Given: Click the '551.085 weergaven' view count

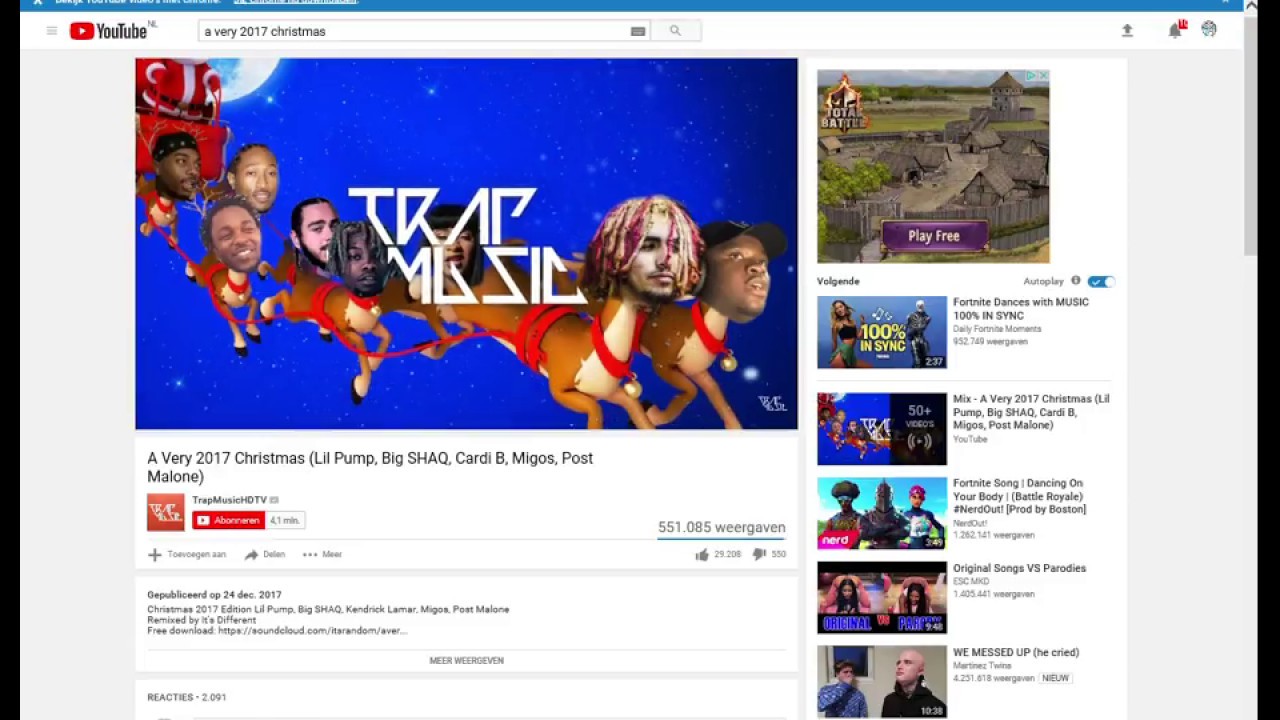Looking at the screenshot, I should pyautogui.click(x=722, y=527).
